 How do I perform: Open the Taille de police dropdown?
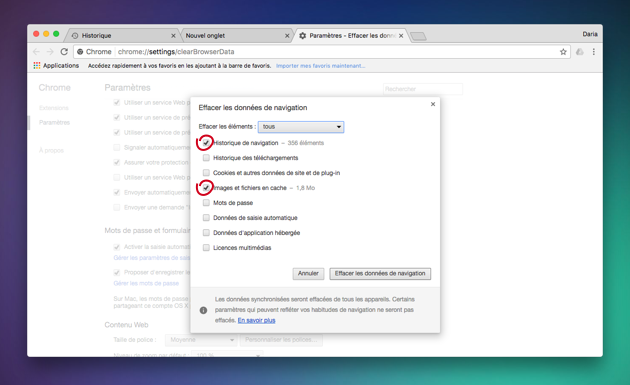201,340
